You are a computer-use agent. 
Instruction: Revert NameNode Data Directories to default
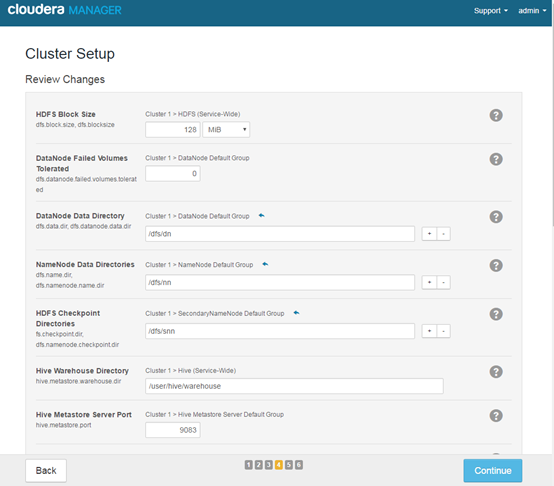[x=265, y=264]
